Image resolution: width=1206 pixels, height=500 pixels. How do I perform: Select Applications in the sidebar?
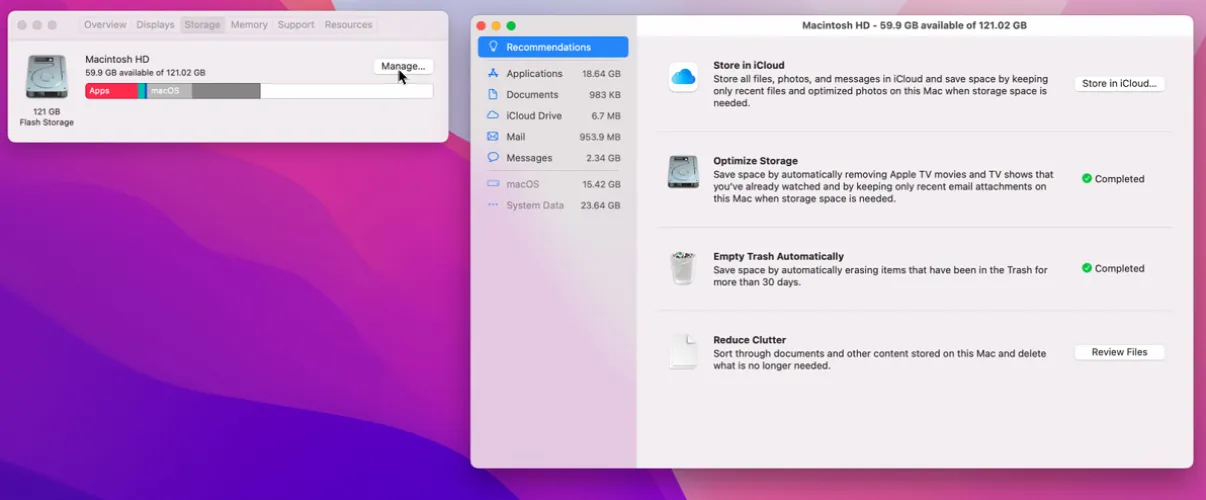(534, 74)
